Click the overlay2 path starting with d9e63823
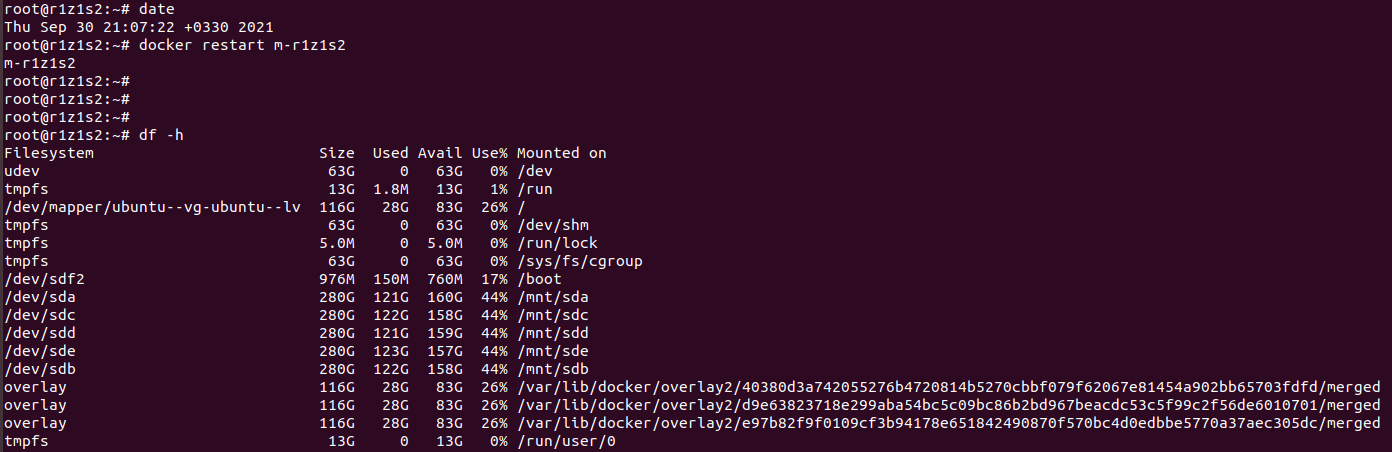 click(x=948, y=405)
